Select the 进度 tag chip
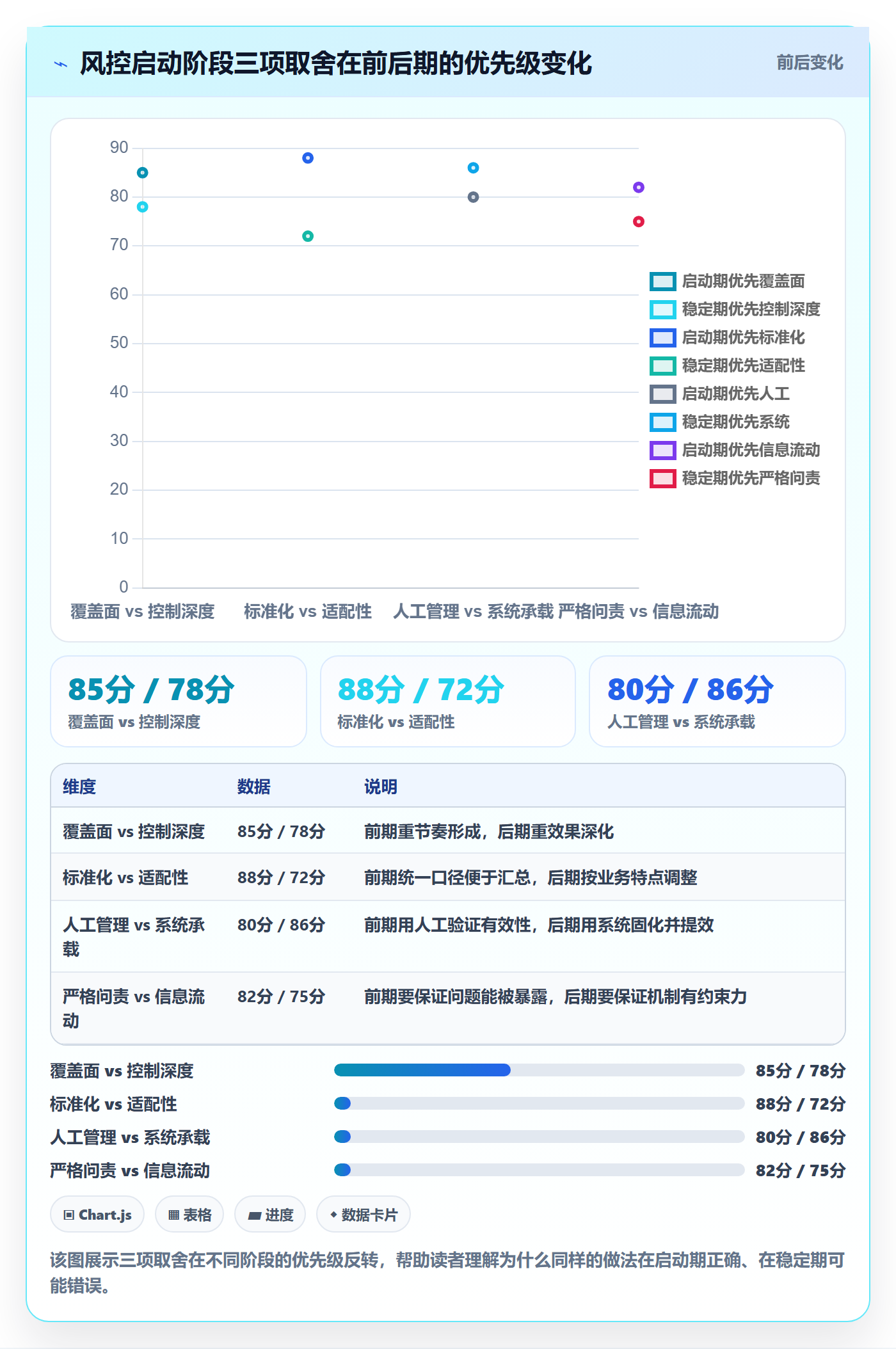The height and width of the screenshot is (1349, 896). 270,1215
